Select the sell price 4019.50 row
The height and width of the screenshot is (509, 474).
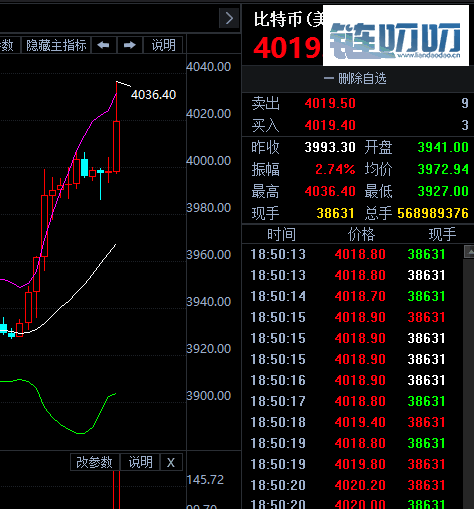359,103
